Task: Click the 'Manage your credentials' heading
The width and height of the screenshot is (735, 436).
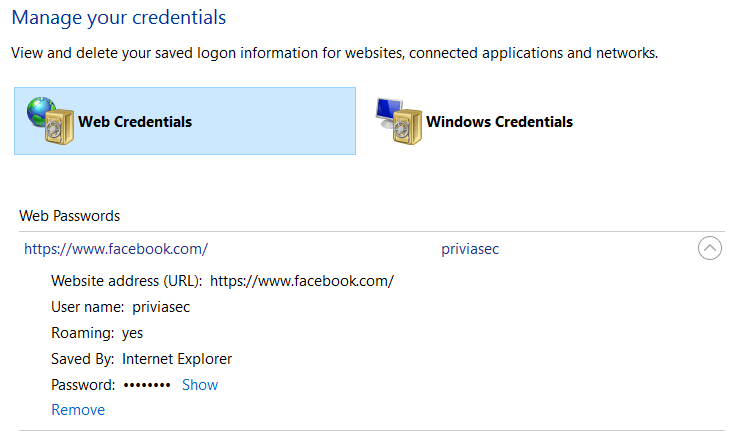Action: point(119,18)
